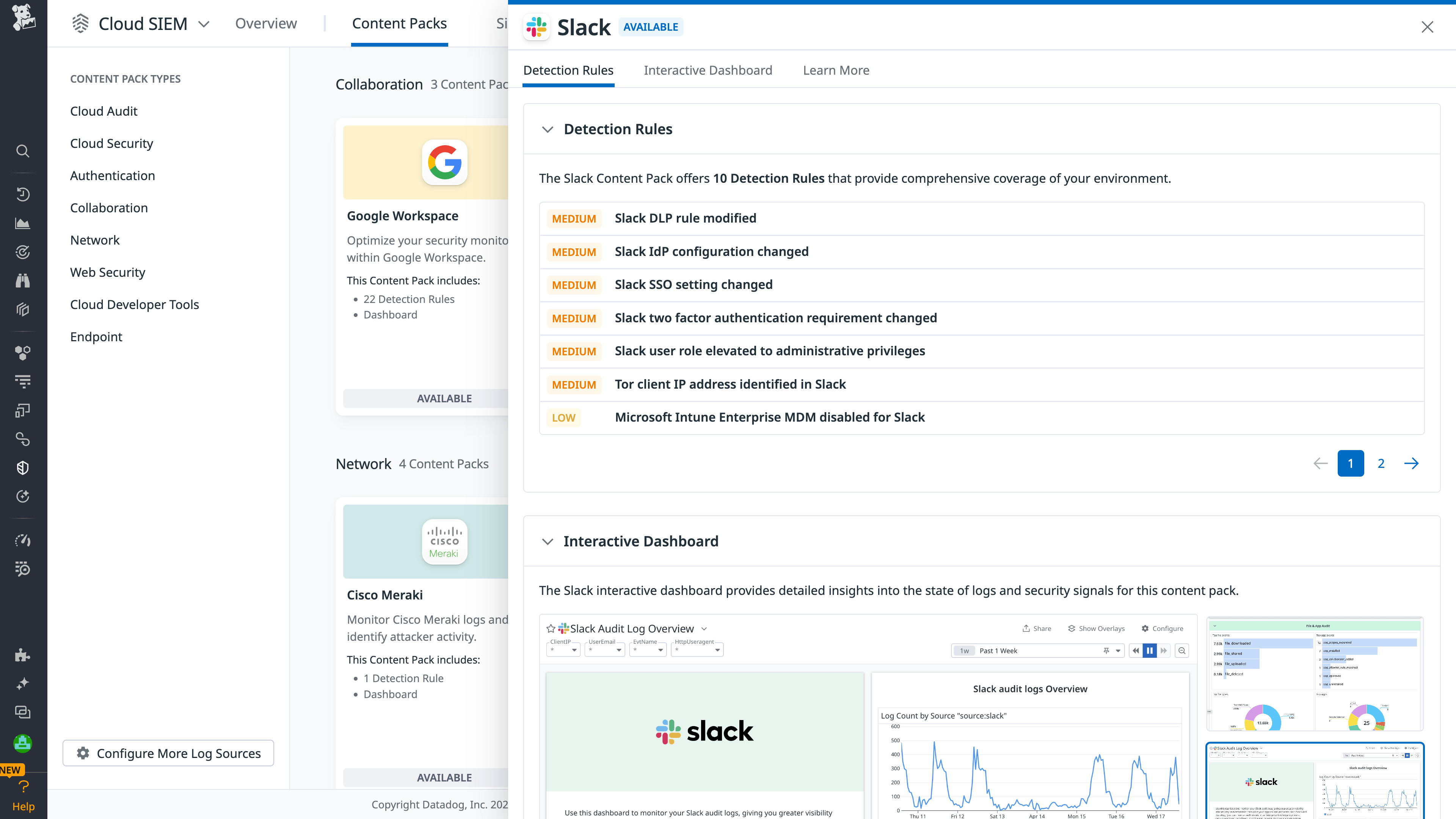Image resolution: width=1456 pixels, height=819 pixels.
Task: Open the Learn More tab
Action: 836,70
